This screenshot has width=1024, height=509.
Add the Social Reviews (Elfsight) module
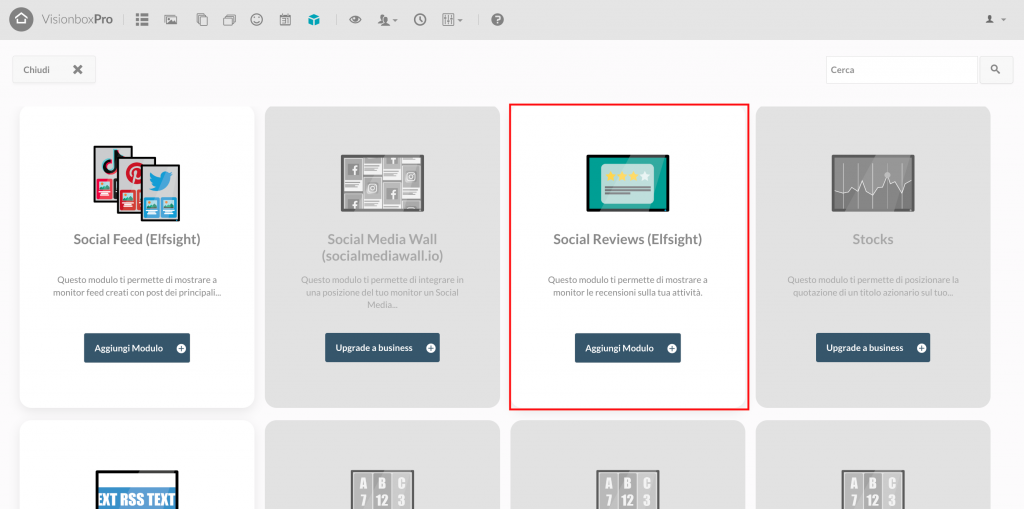click(x=628, y=348)
